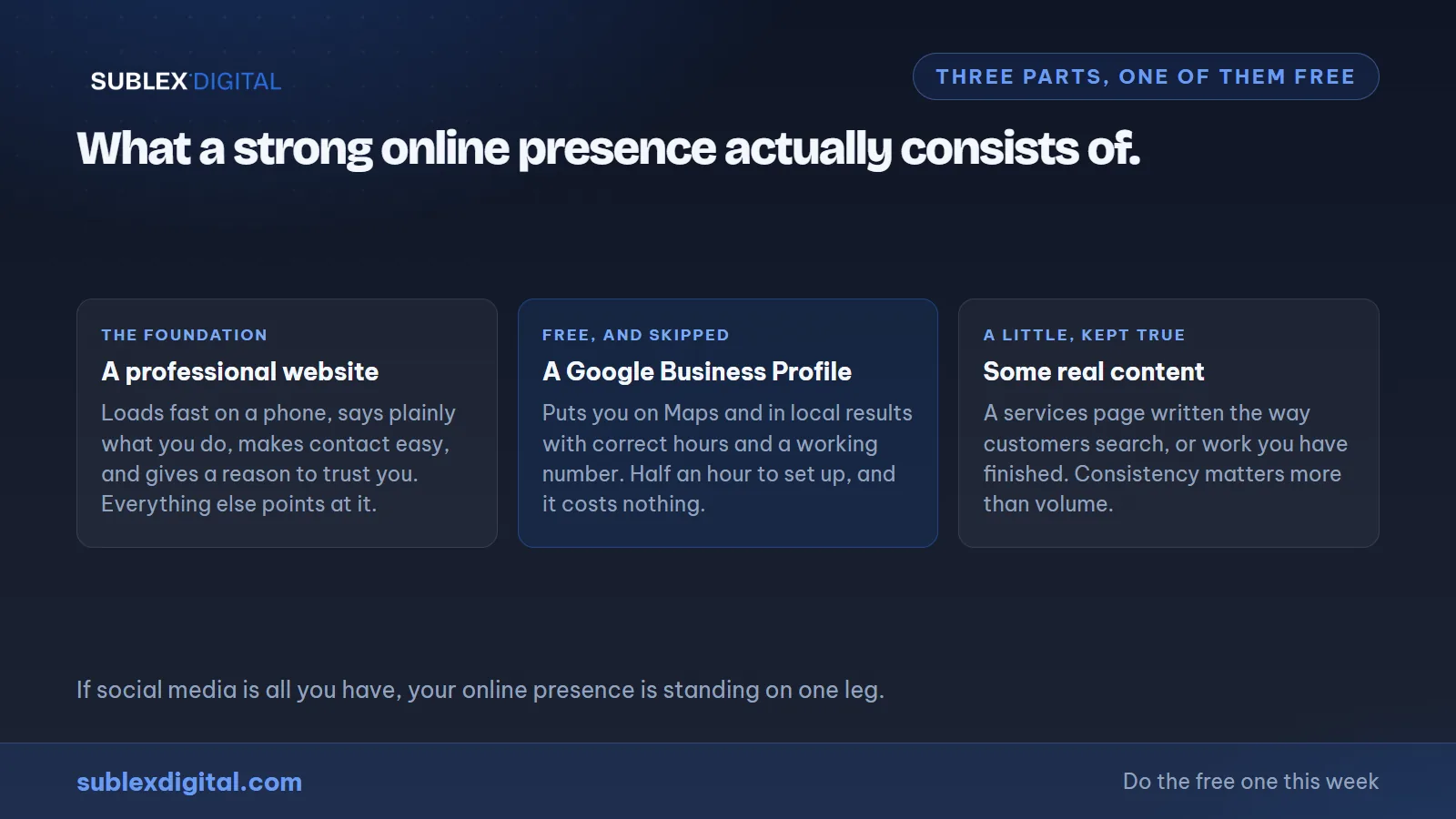The image size is (1456, 819).
Task: Click 'A professional website' card title
Action: click(240, 371)
